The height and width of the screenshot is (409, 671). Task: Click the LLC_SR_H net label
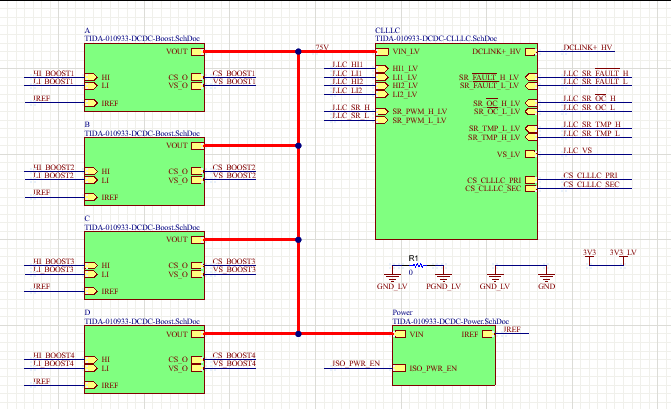click(x=351, y=107)
